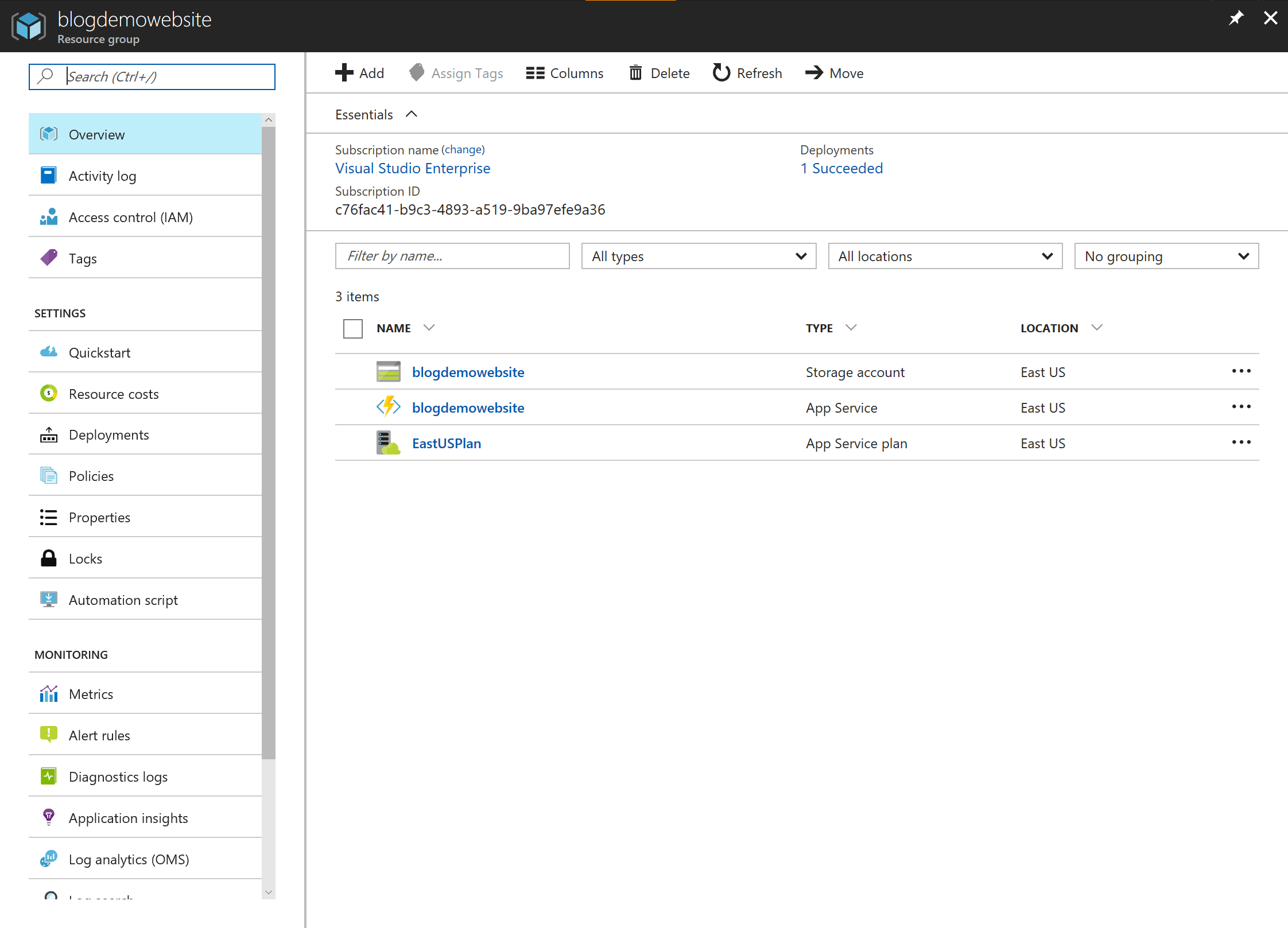Click the sidebar vertical scrollbar thumb

click(x=269, y=442)
